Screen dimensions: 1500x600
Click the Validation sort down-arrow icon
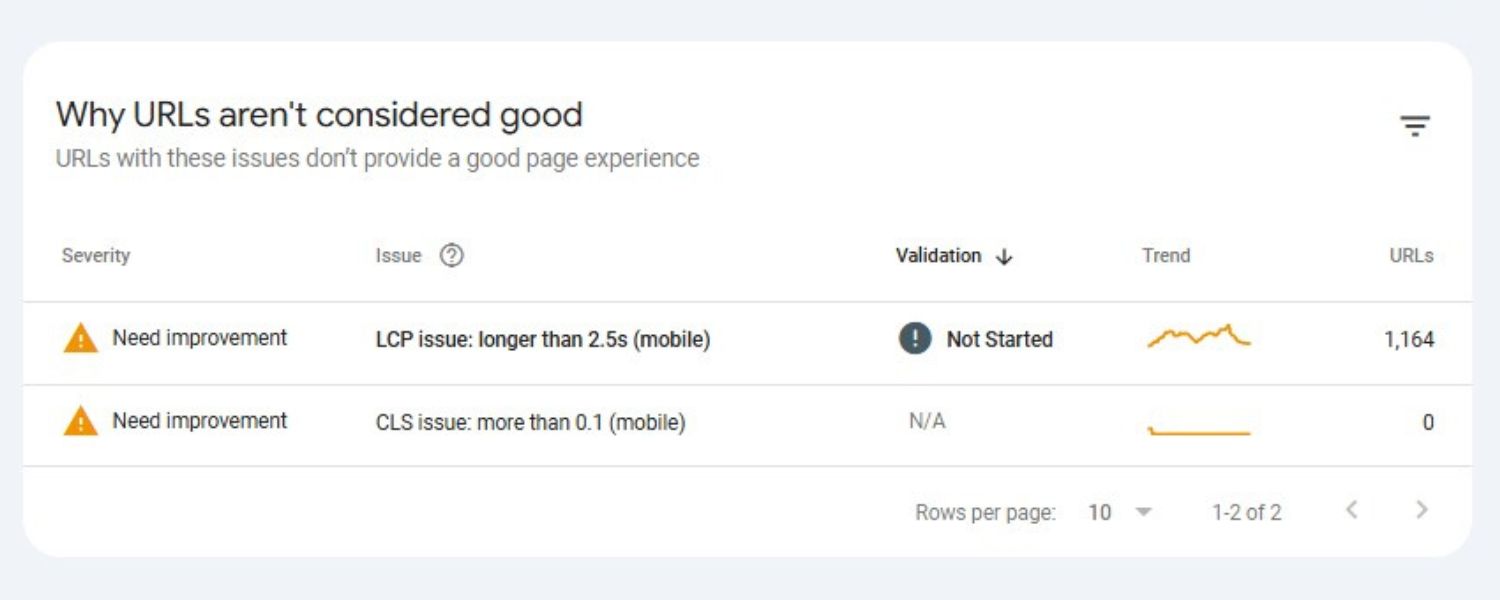[1005, 257]
